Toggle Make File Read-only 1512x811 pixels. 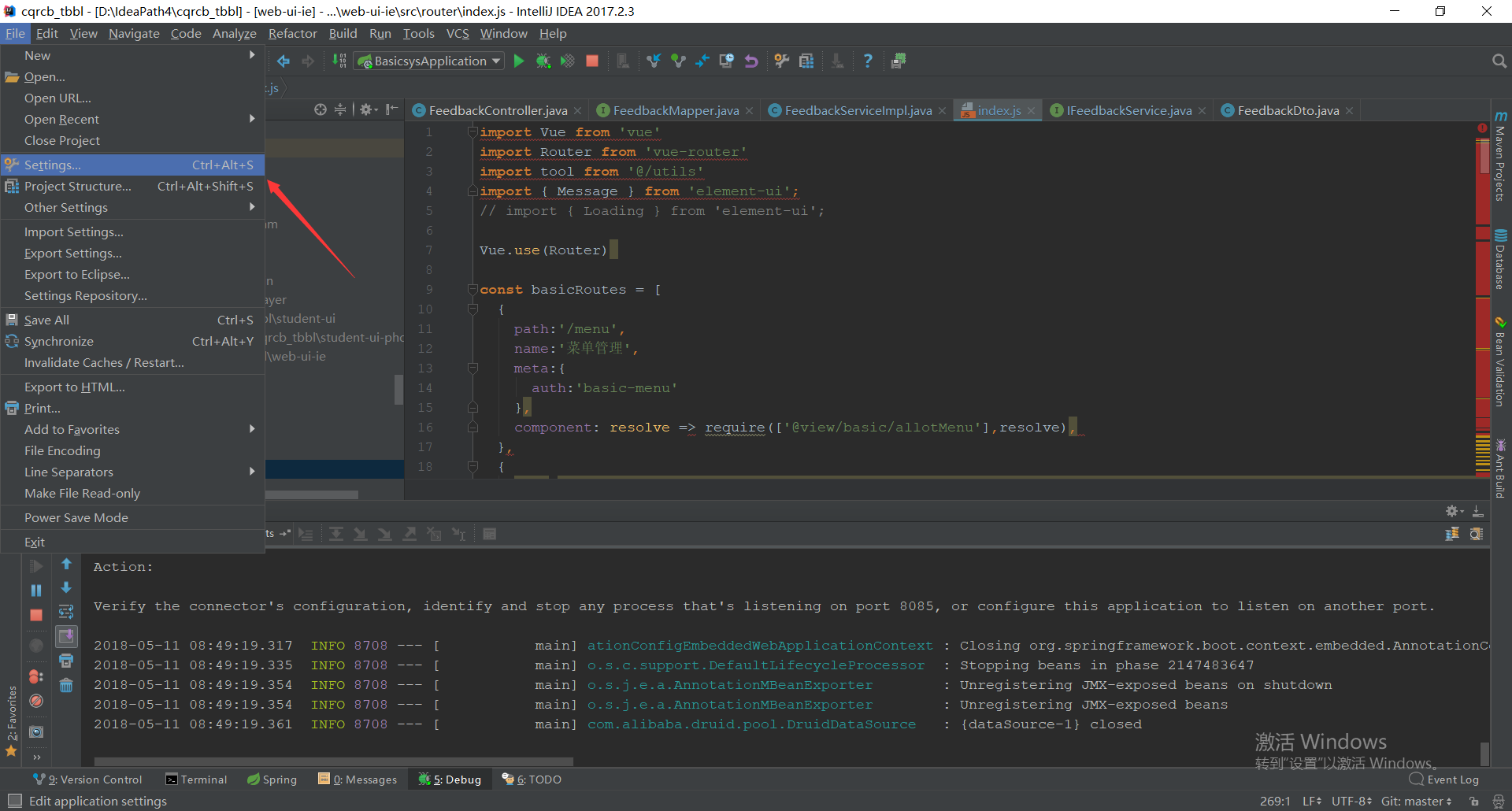(x=82, y=493)
